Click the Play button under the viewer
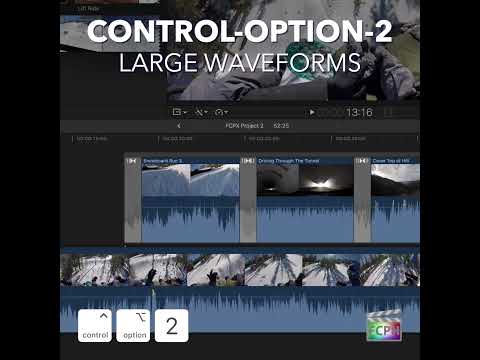 [x=312, y=112]
